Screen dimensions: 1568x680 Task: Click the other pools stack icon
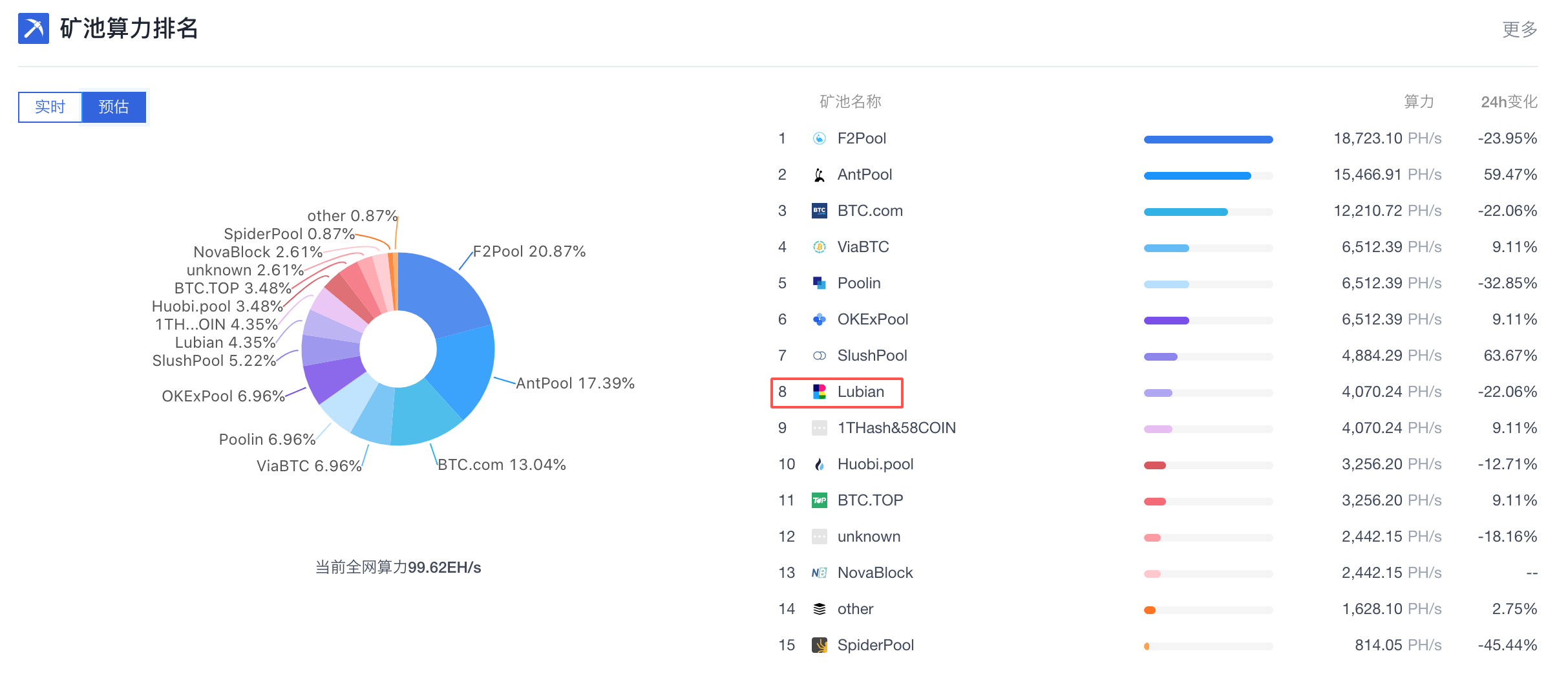(x=820, y=609)
